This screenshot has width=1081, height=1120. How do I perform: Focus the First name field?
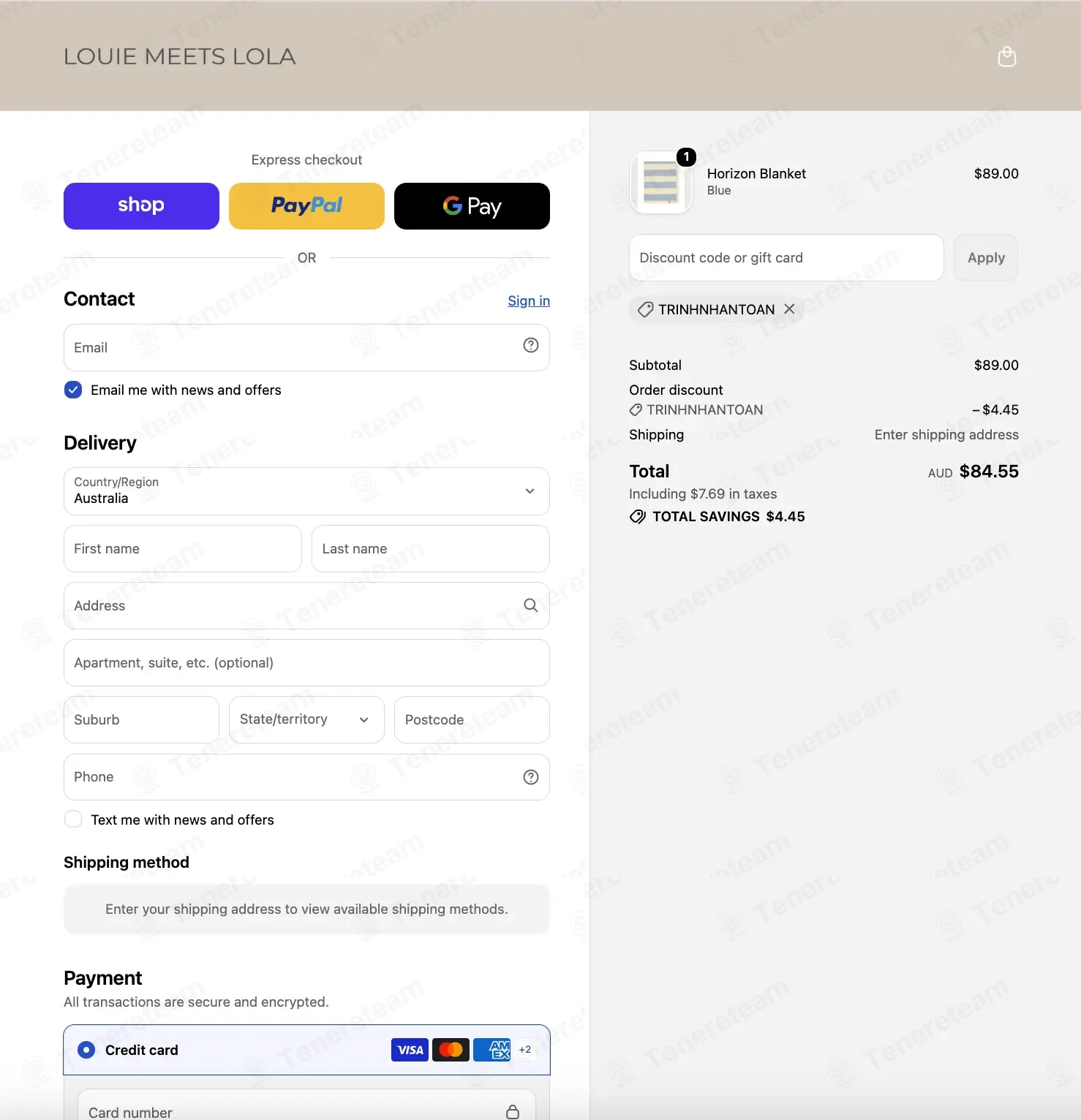(183, 549)
